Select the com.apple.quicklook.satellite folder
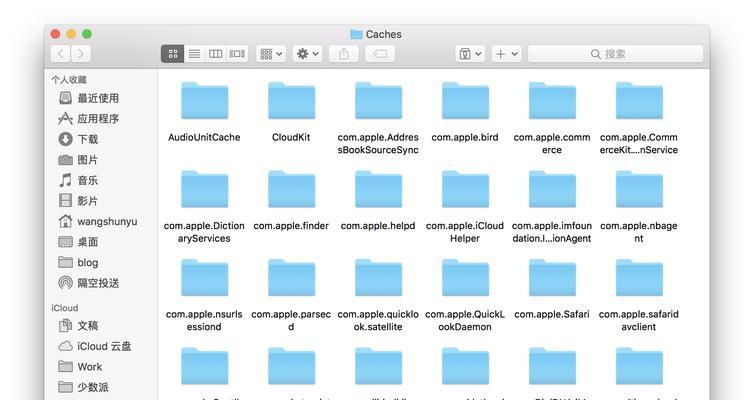 378,278
